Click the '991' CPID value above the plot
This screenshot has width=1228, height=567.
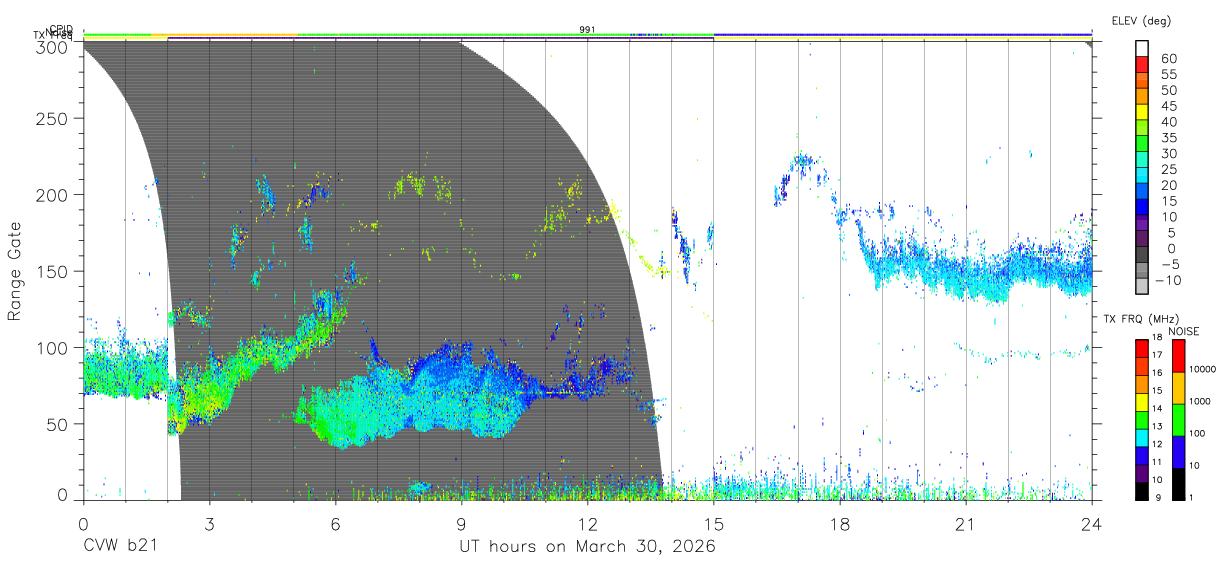click(x=588, y=29)
